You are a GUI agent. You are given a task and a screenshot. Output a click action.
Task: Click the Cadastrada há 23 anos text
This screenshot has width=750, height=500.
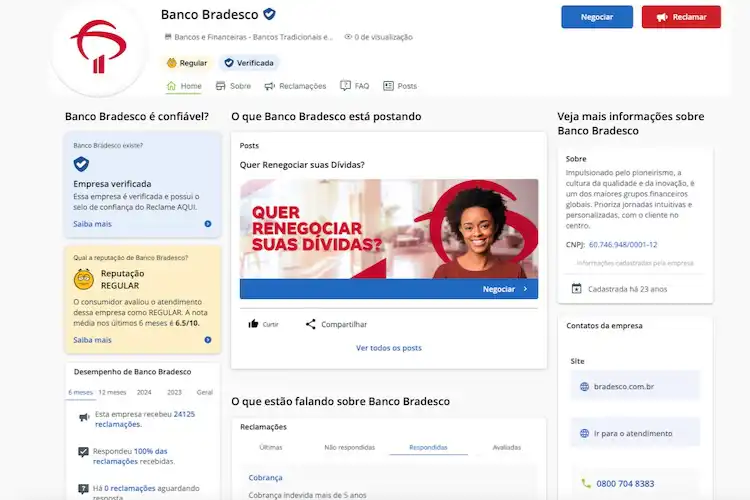coord(627,289)
